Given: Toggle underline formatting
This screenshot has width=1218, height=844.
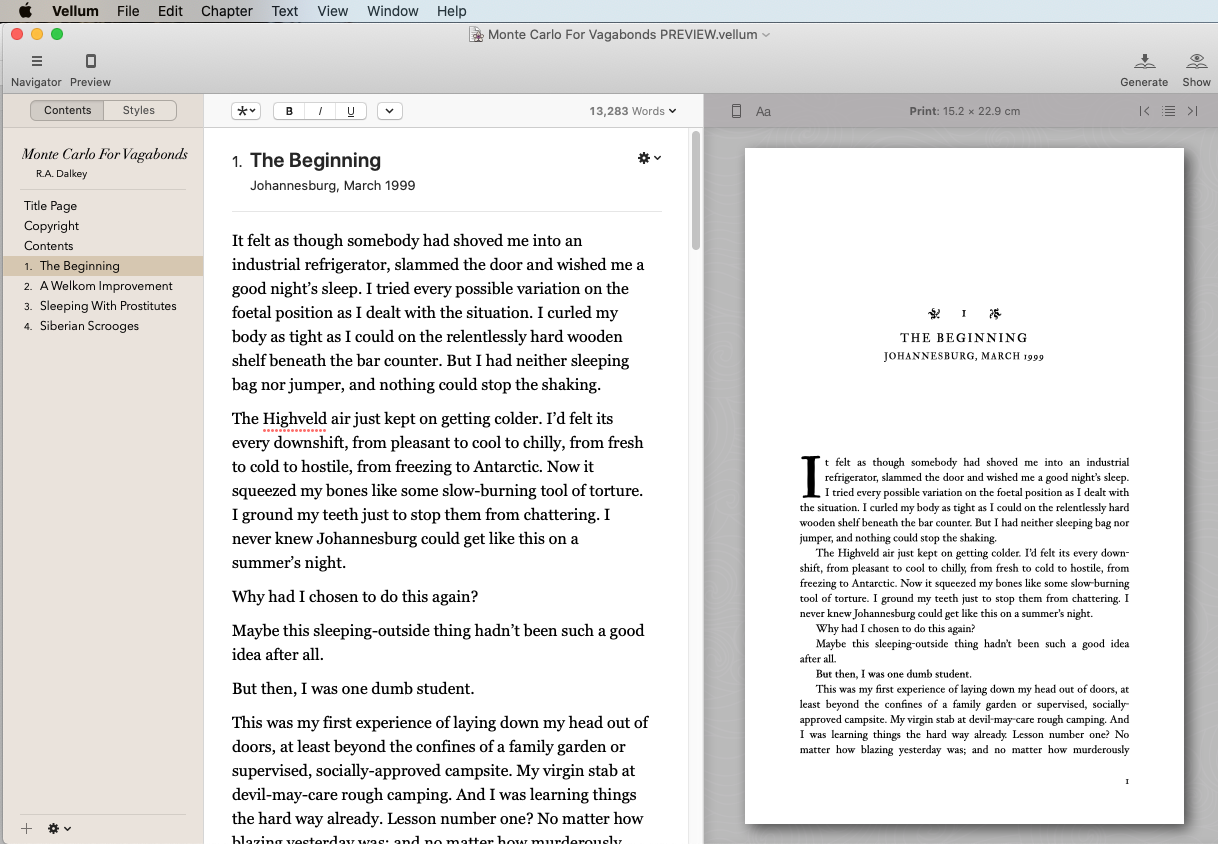Looking at the screenshot, I should coord(350,111).
